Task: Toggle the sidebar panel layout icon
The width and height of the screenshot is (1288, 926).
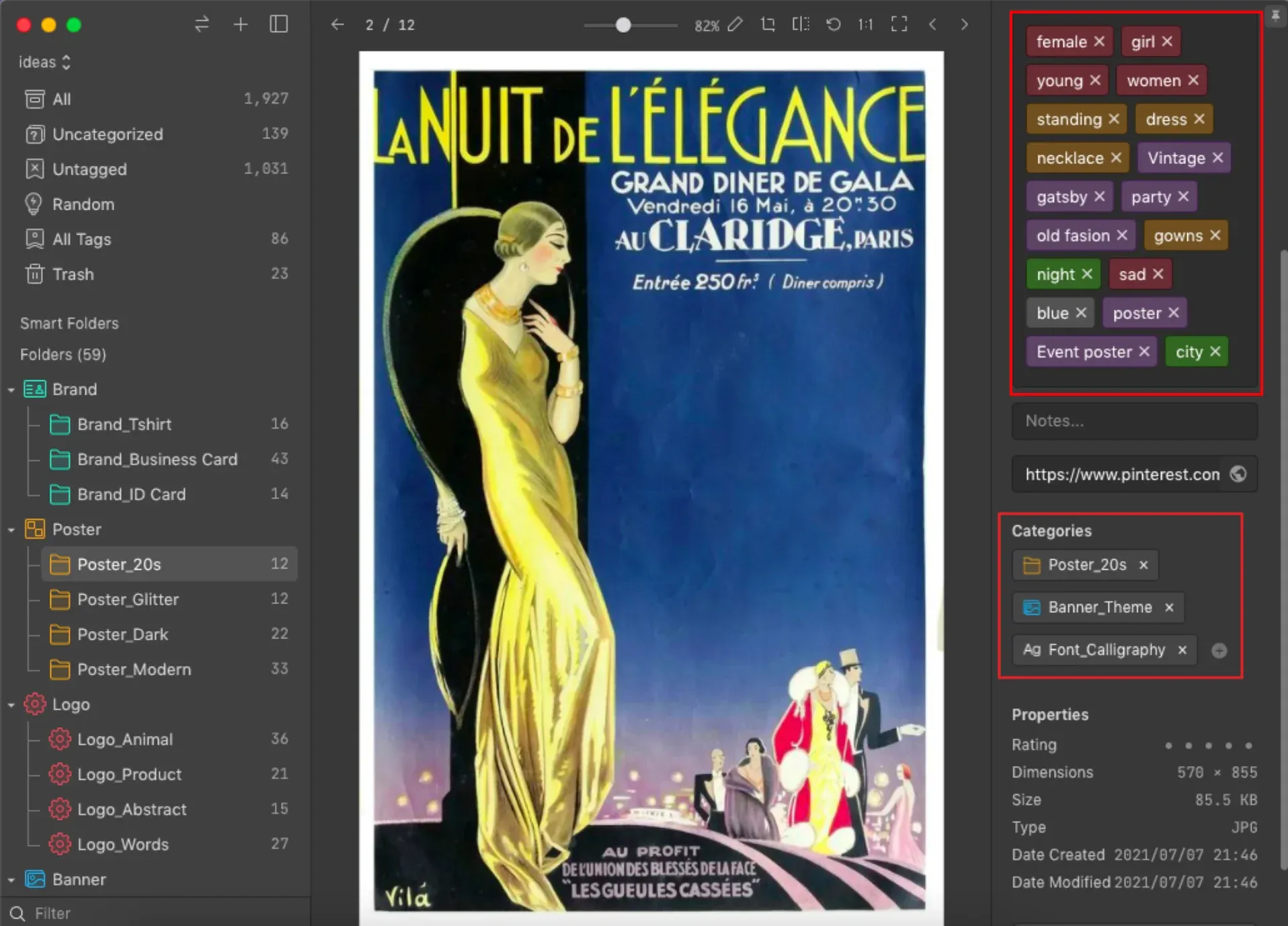Action: 279,24
